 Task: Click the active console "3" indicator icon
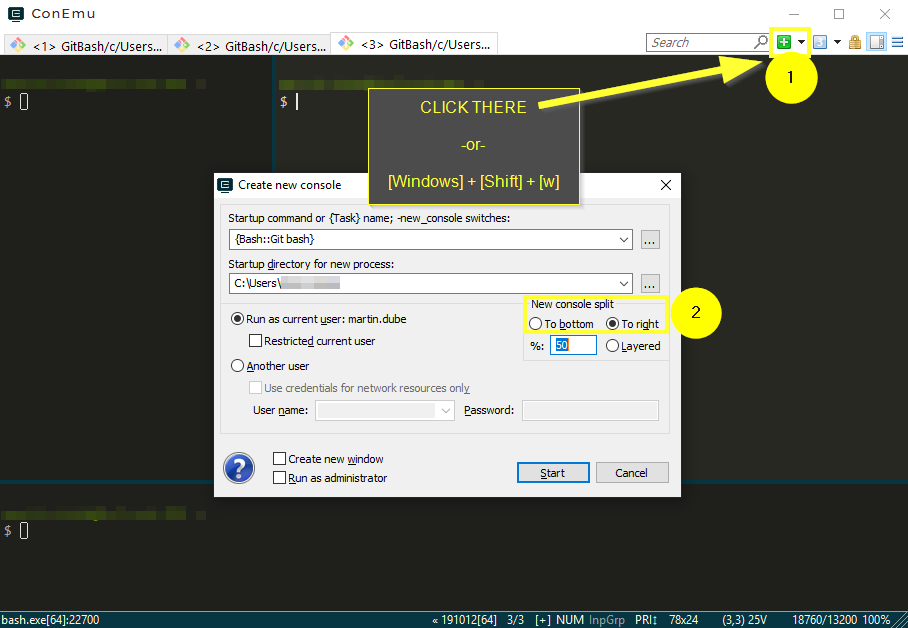(x=820, y=41)
